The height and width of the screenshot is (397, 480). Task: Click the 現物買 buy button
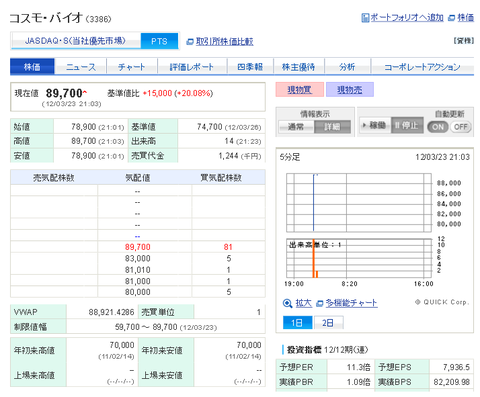300,90
